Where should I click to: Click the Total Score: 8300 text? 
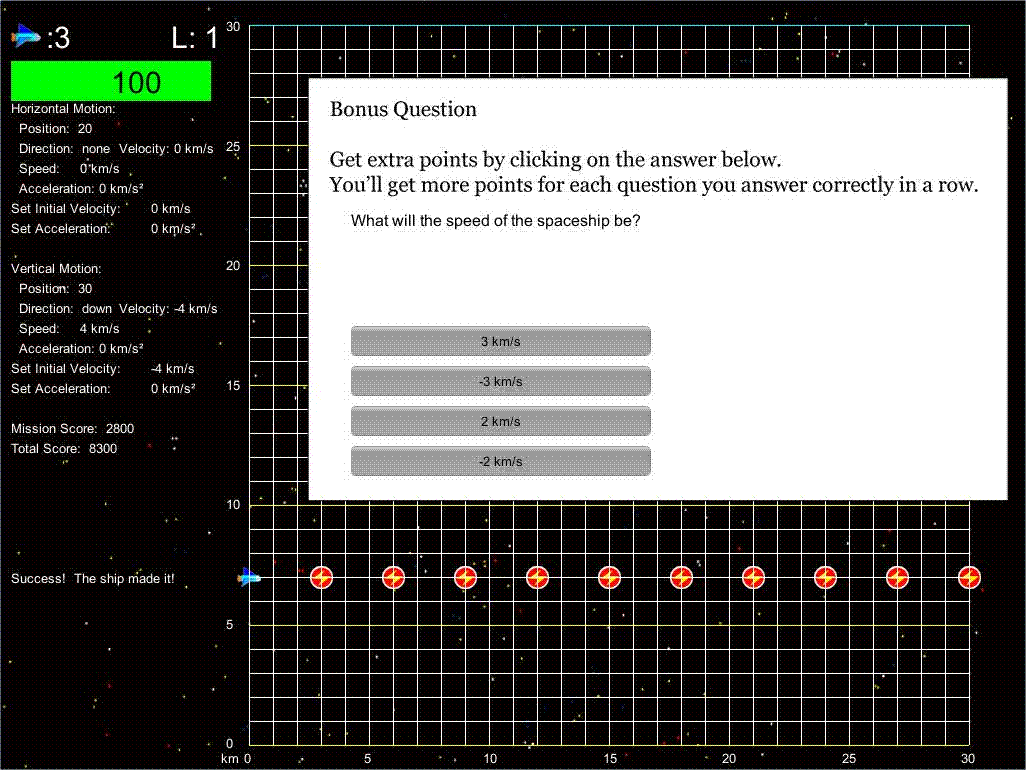[x=64, y=449]
